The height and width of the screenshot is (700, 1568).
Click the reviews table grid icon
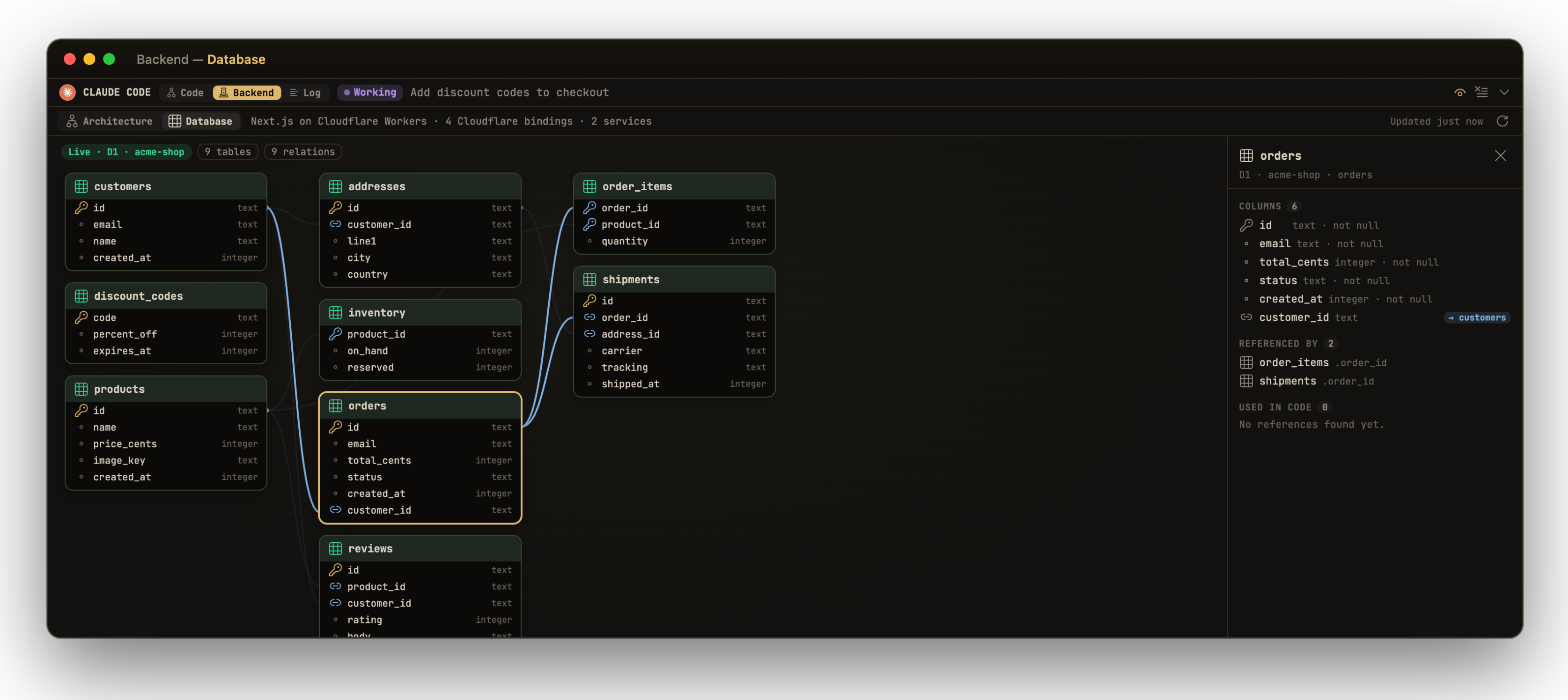click(336, 548)
